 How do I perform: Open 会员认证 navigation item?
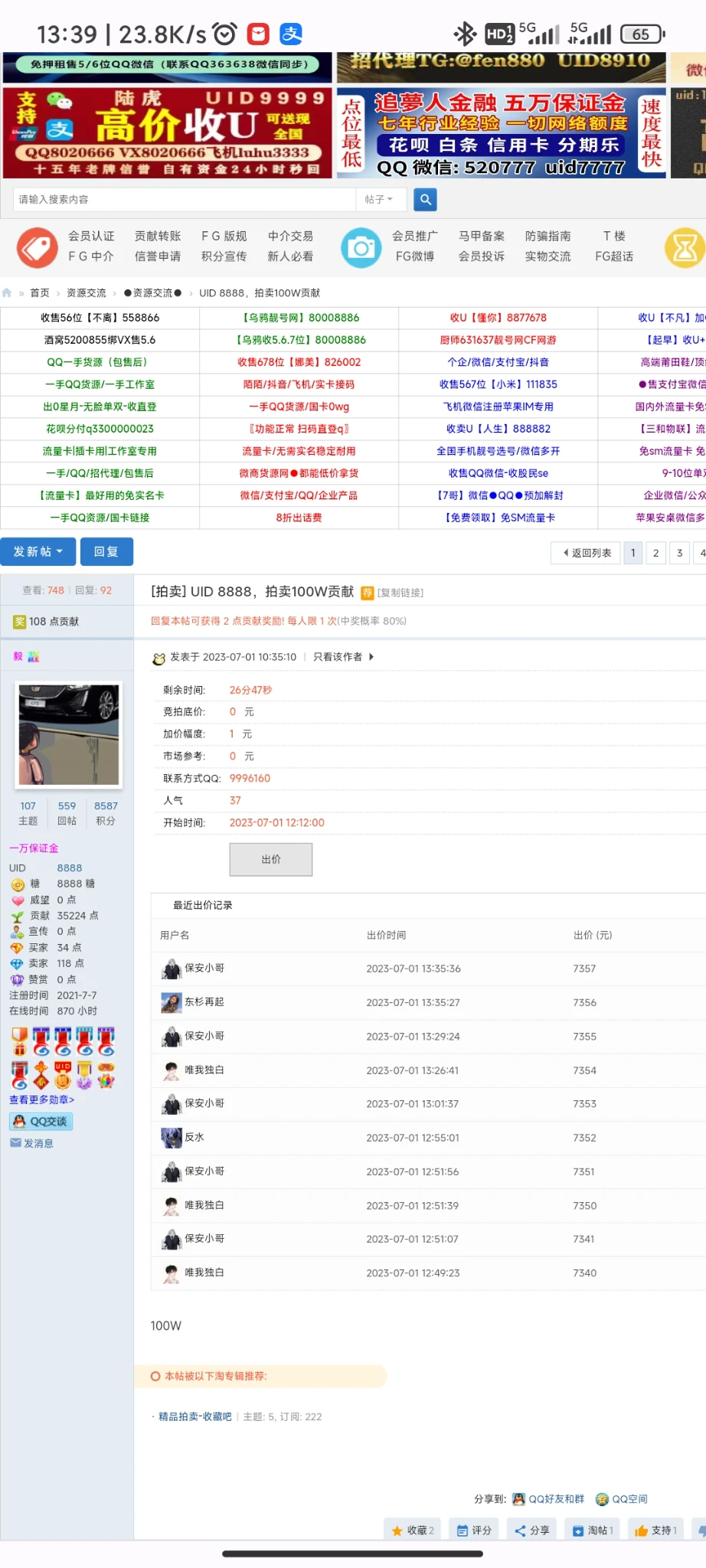[91, 237]
